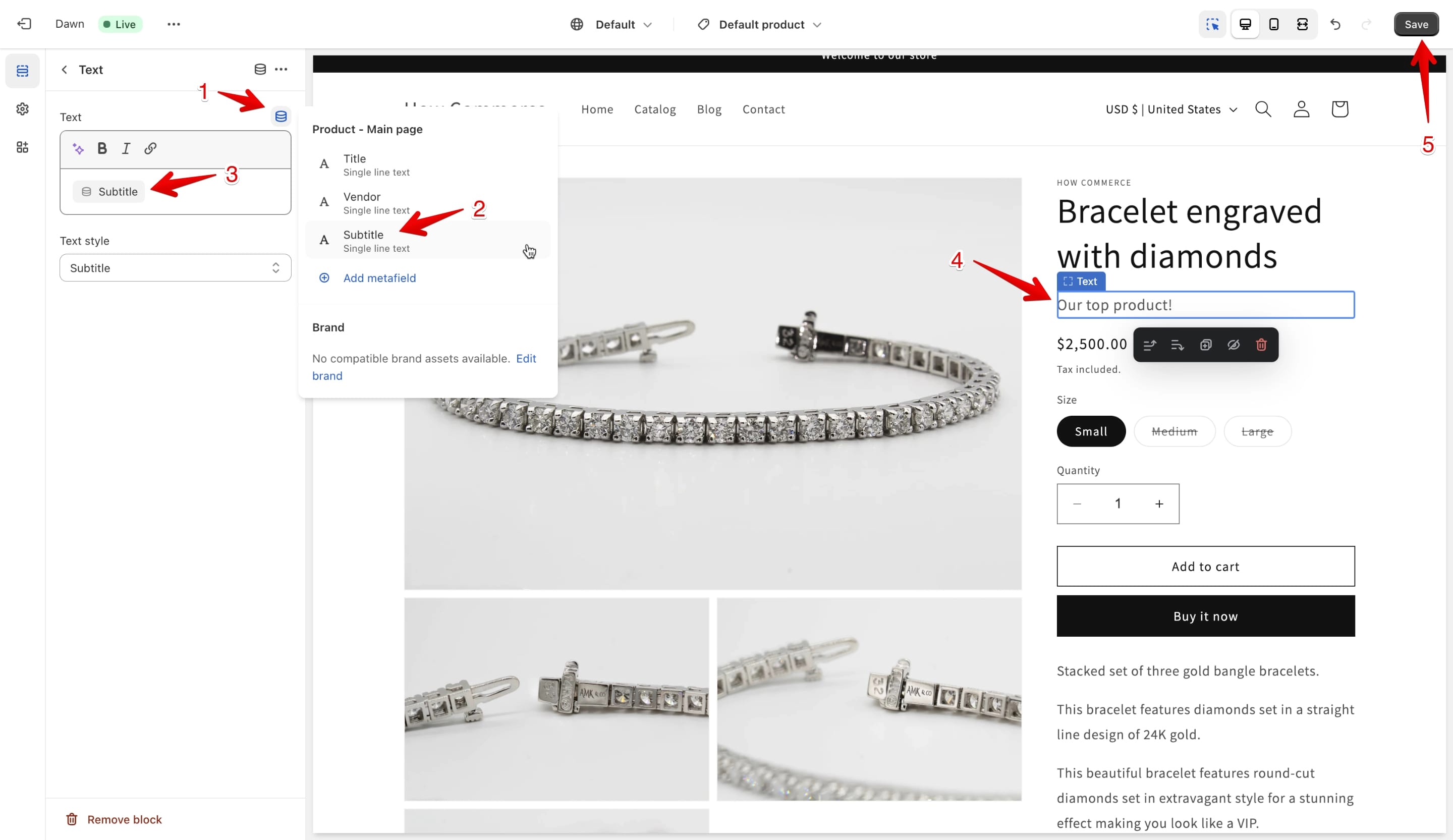The height and width of the screenshot is (840, 1453).
Task: Hide the selected text block
Action: point(1234,345)
